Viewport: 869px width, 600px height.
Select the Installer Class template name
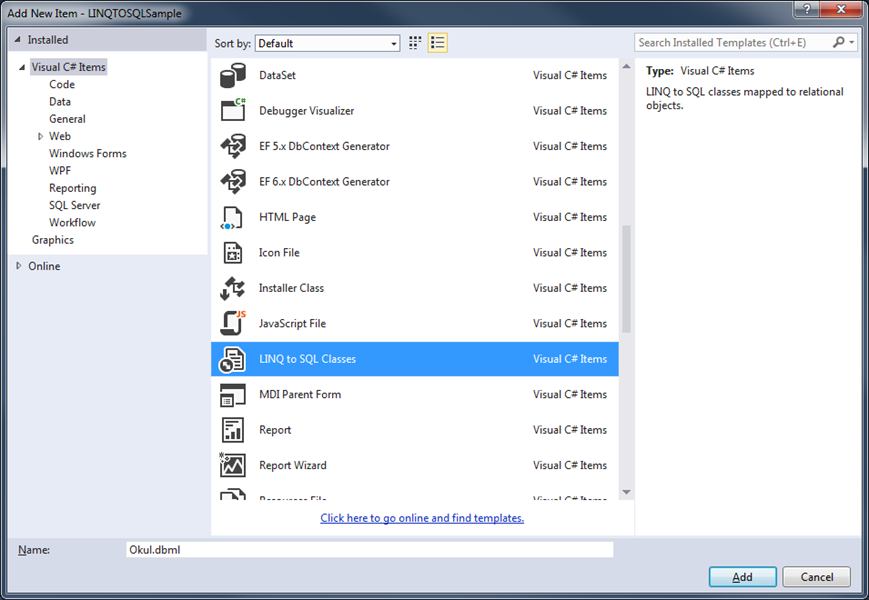tap(291, 288)
